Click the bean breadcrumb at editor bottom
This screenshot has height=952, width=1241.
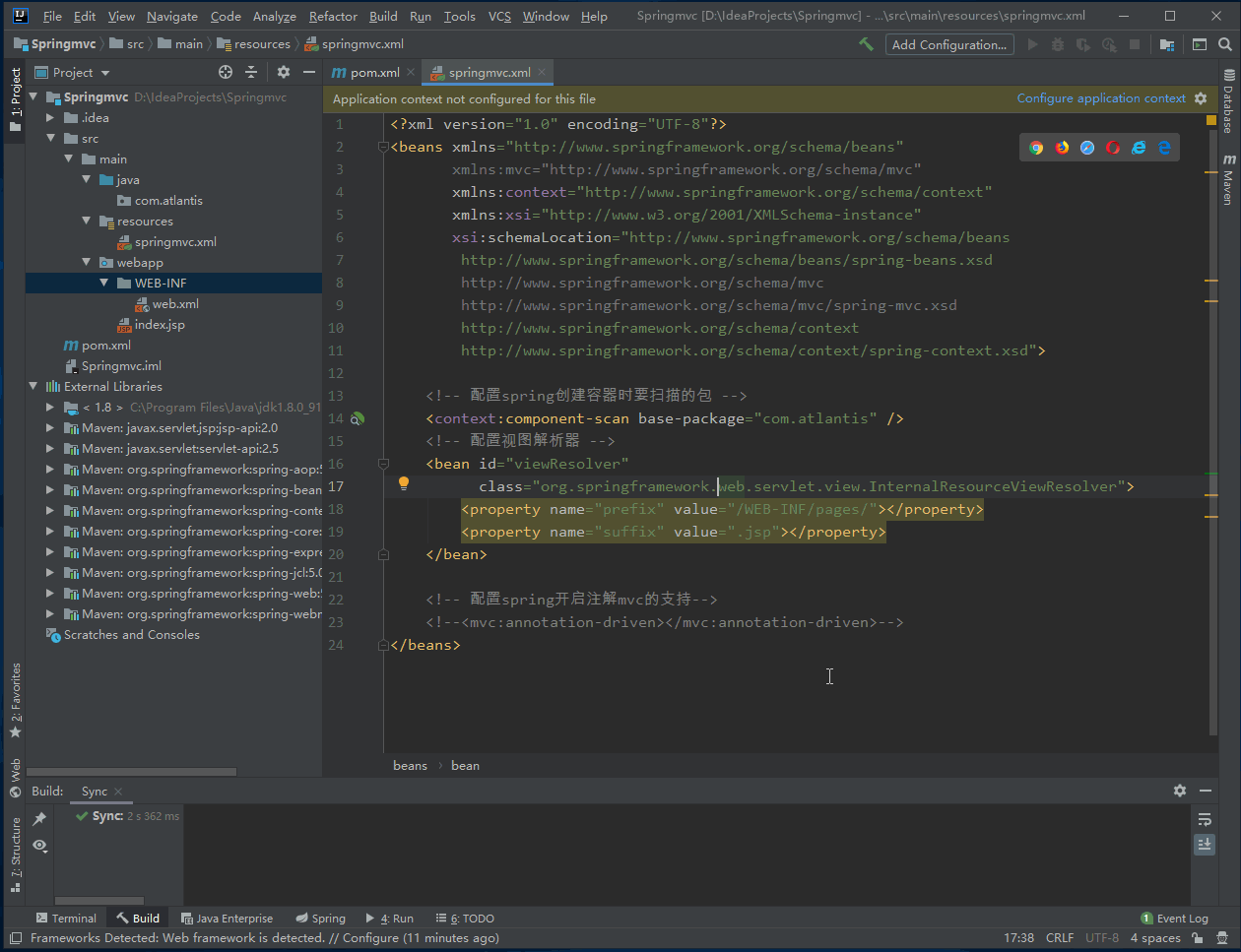pyautogui.click(x=465, y=765)
